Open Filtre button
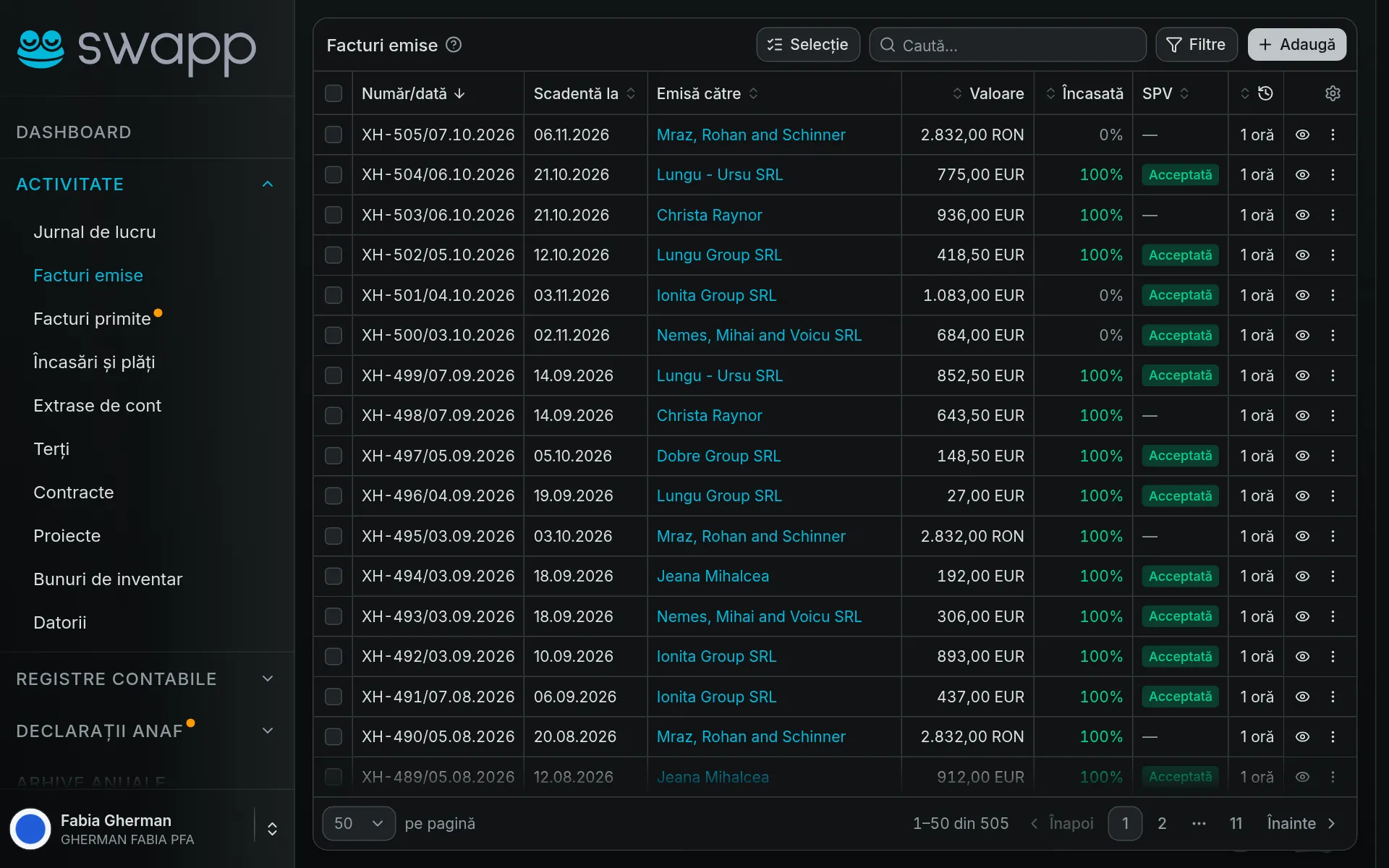Viewport: 1389px width, 868px height. [1197, 45]
